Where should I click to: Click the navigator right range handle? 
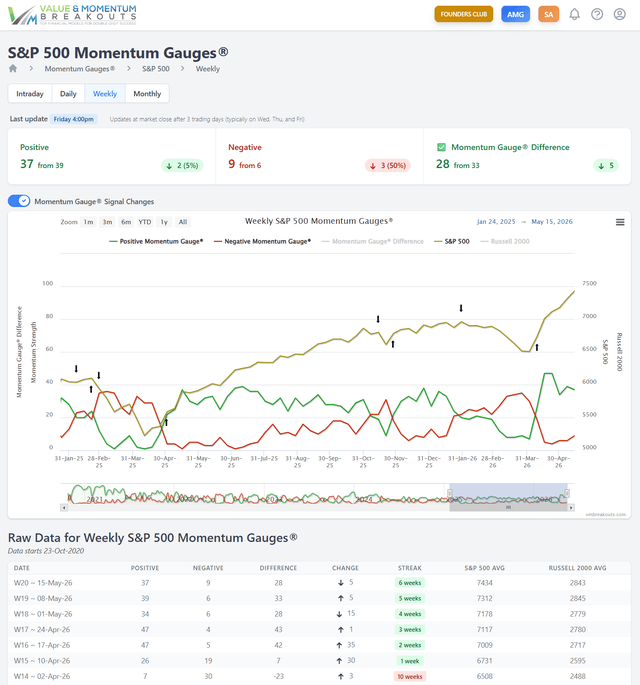tap(567, 493)
